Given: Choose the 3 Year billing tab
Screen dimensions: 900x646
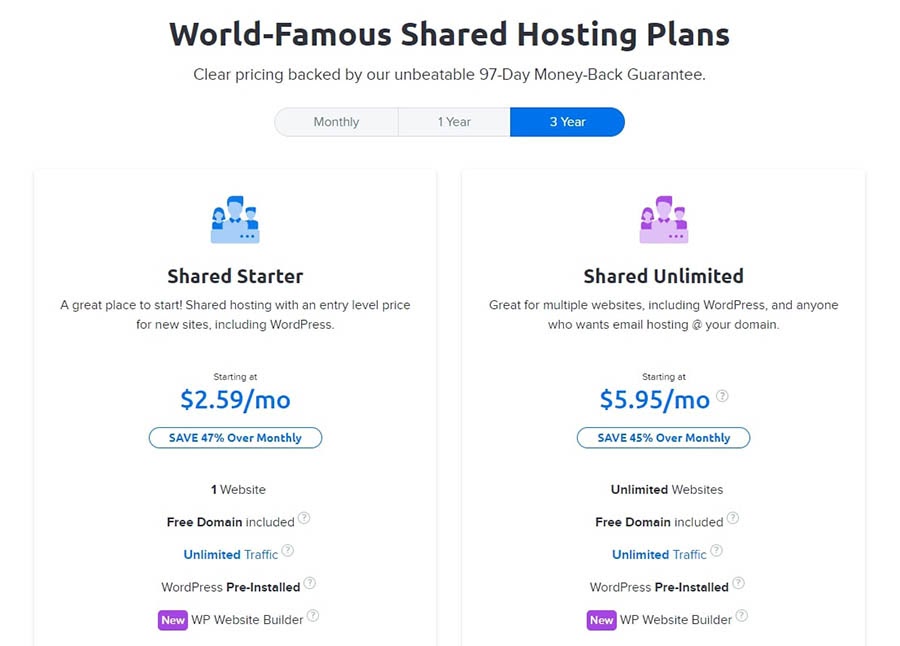Looking at the screenshot, I should pos(567,122).
